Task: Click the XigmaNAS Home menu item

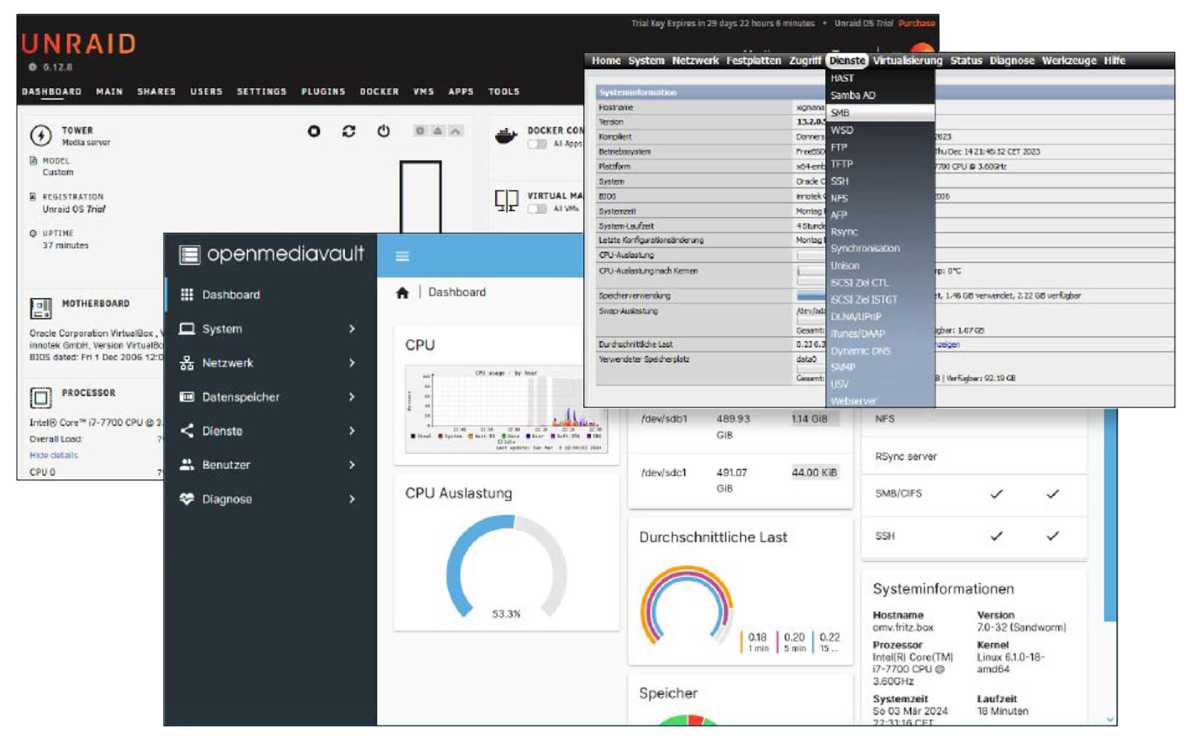Action: 606,61
